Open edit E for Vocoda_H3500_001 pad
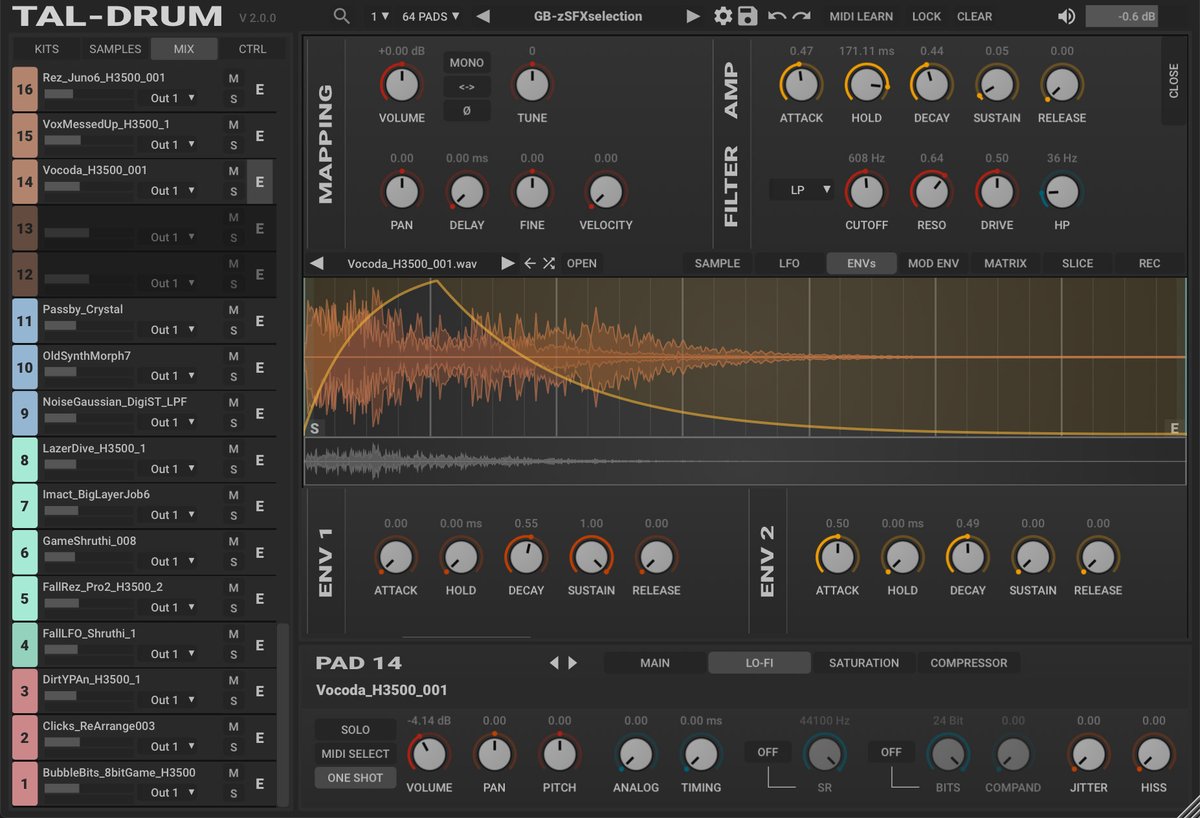Screen dimensions: 1200x818 point(259,182)
